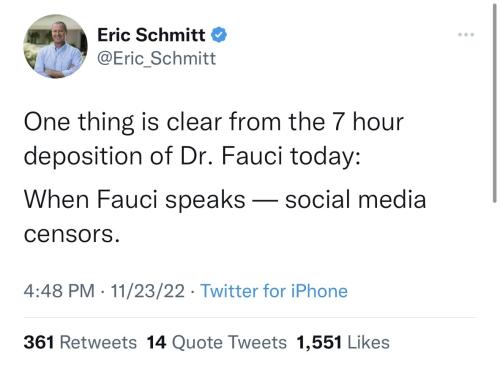
Task: Click the 'Likes' label text
Action: [369, 342]
